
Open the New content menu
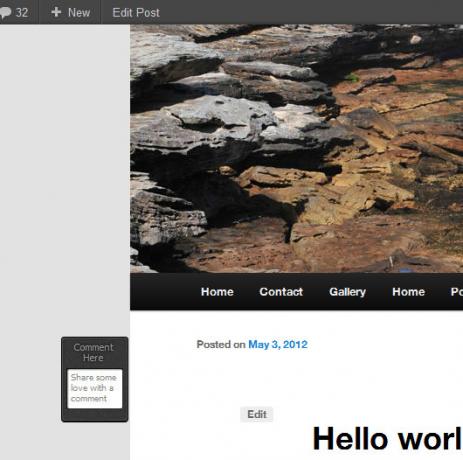click(x=70, y=12)
